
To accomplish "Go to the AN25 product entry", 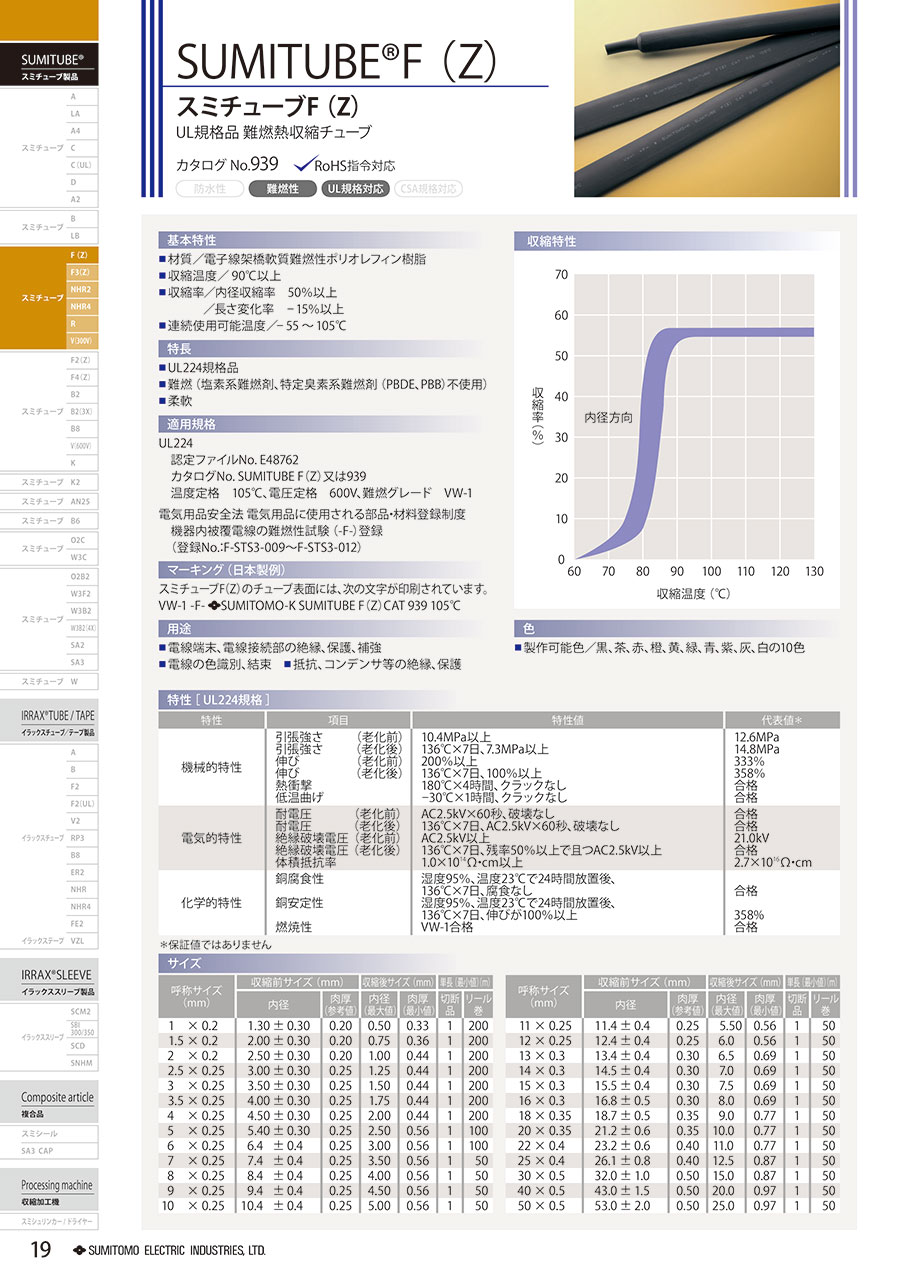I will point(80,501).
